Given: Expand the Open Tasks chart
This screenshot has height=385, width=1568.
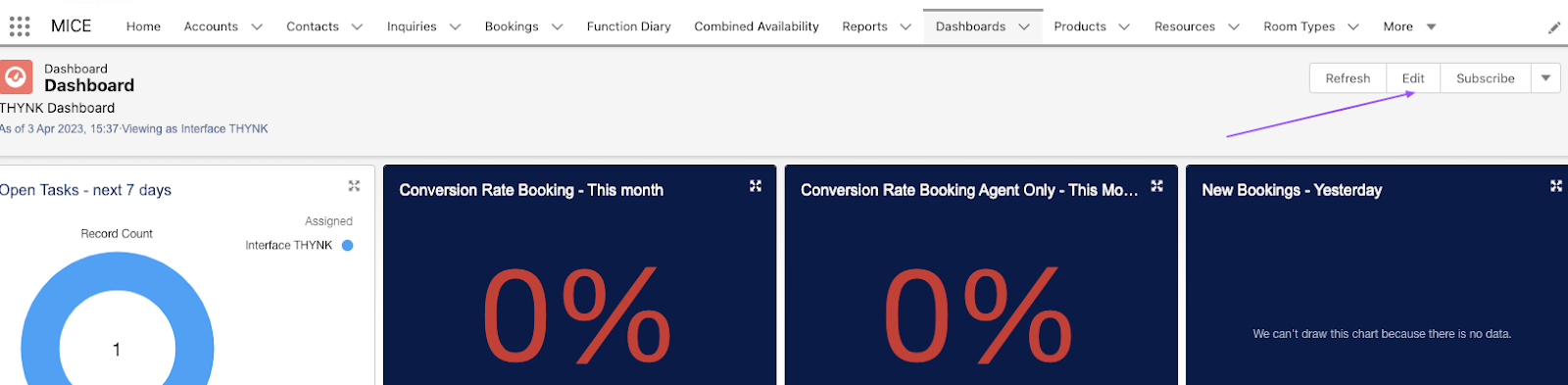Looking at the screenshot, I should 354,186.
